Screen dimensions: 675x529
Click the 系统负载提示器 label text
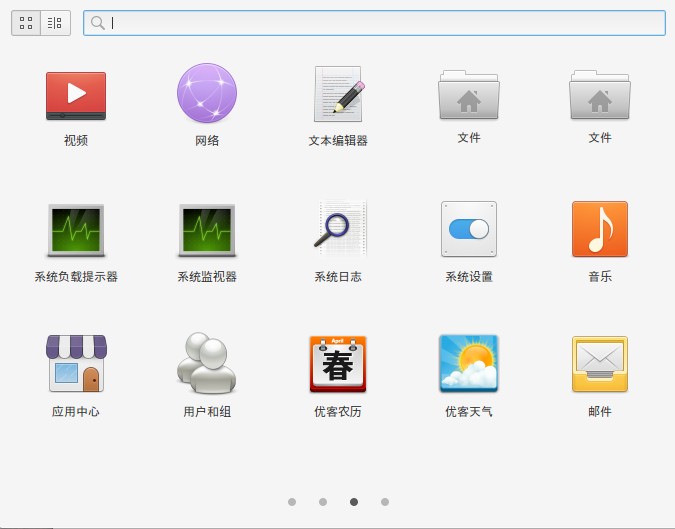pyautogui.click(x=76, y=276)
